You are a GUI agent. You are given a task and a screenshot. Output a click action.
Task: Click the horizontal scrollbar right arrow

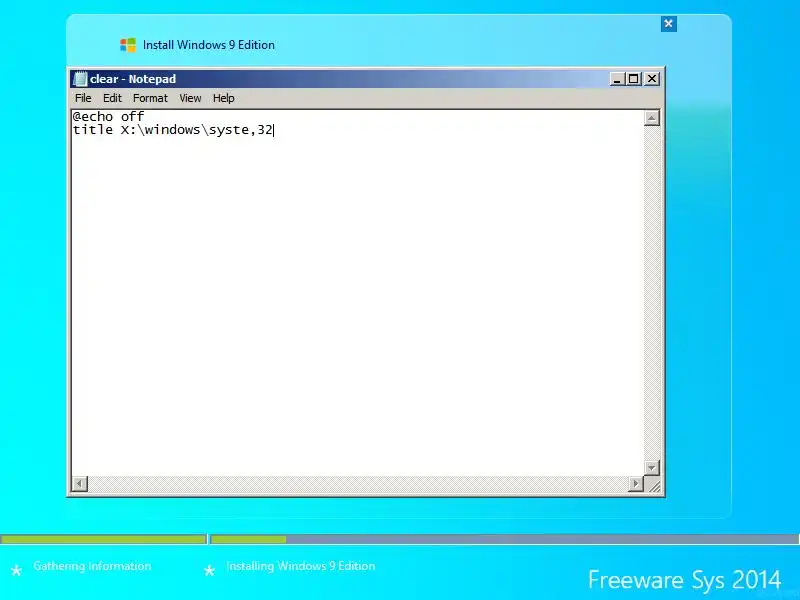click(636, 484)
